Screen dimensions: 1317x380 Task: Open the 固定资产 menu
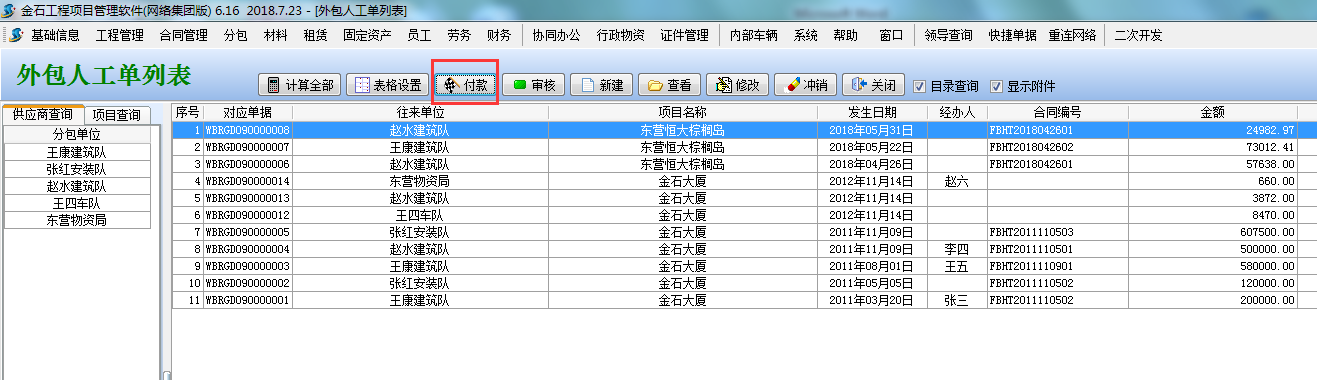pyautogui.click(x=367, y=35)
